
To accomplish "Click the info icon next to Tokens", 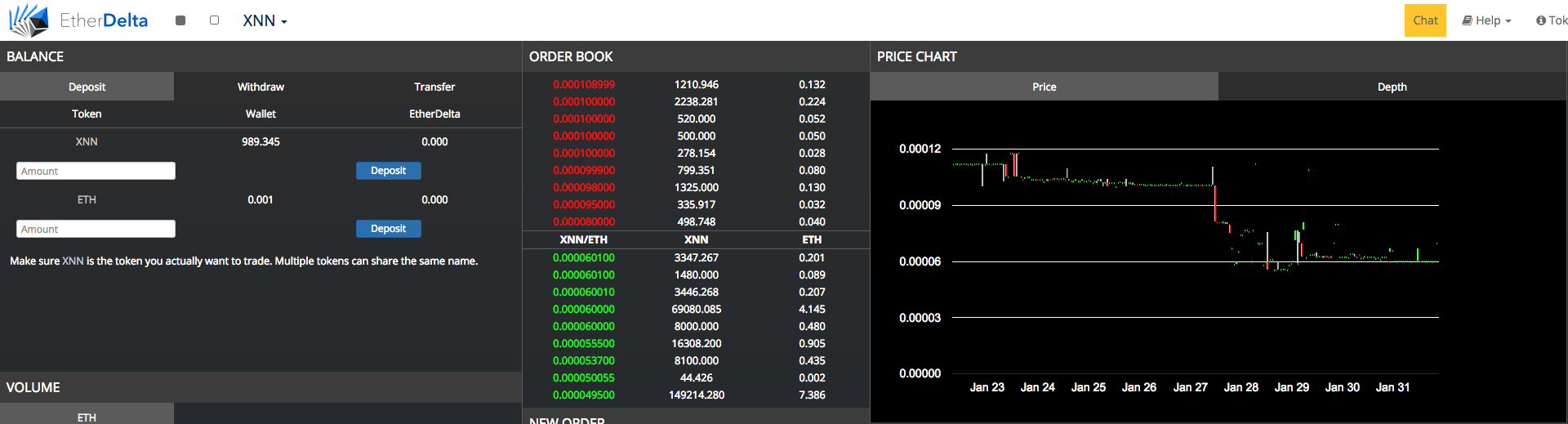I will (x=1540, y=20).
